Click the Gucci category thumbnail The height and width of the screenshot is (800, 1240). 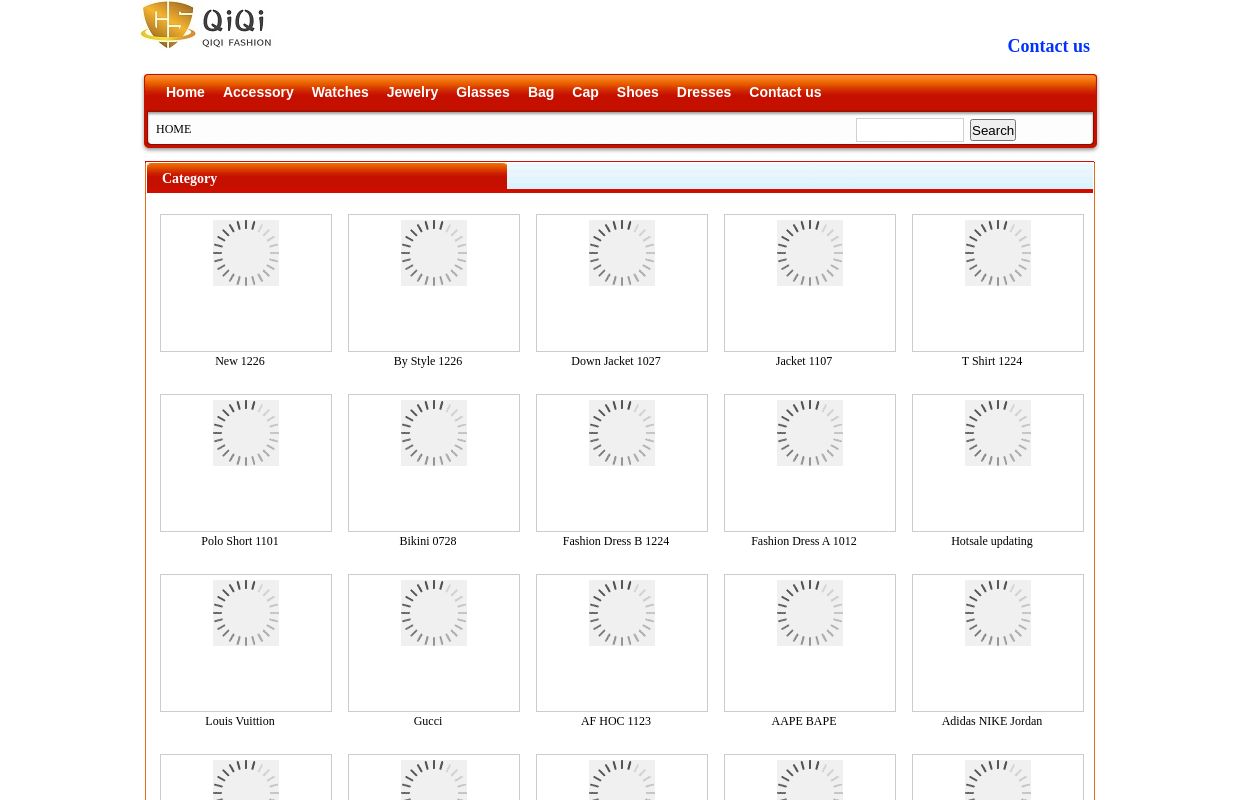click(x=434, y=642)
